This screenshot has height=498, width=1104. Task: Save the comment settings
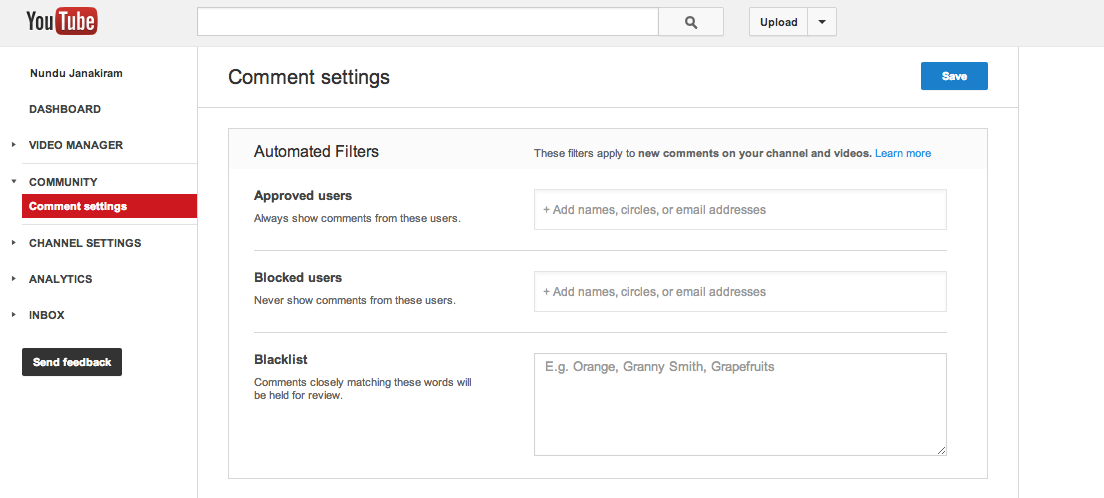[x=954, y=76]
